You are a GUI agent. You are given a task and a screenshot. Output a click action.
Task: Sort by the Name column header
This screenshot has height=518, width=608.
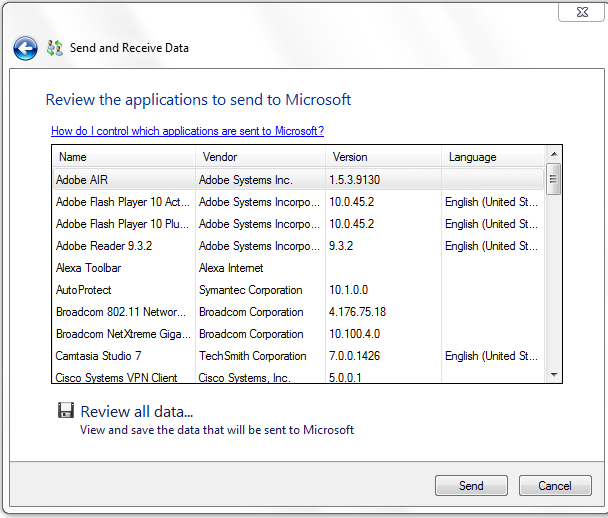tap(124, 157)
